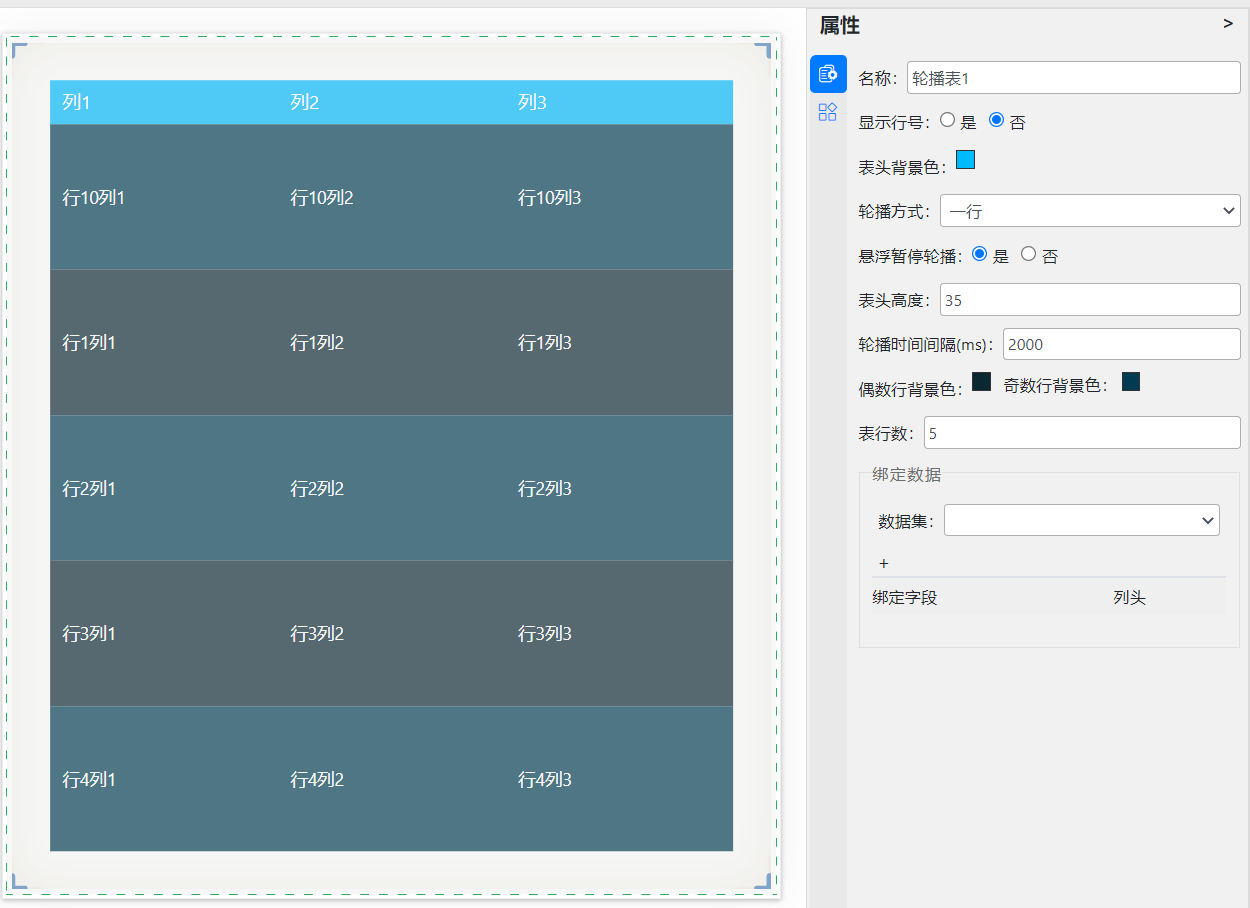This screenshot has height=908, width=1250.
Task: Add a bound field with plus
Action: (x=884, y=563)
